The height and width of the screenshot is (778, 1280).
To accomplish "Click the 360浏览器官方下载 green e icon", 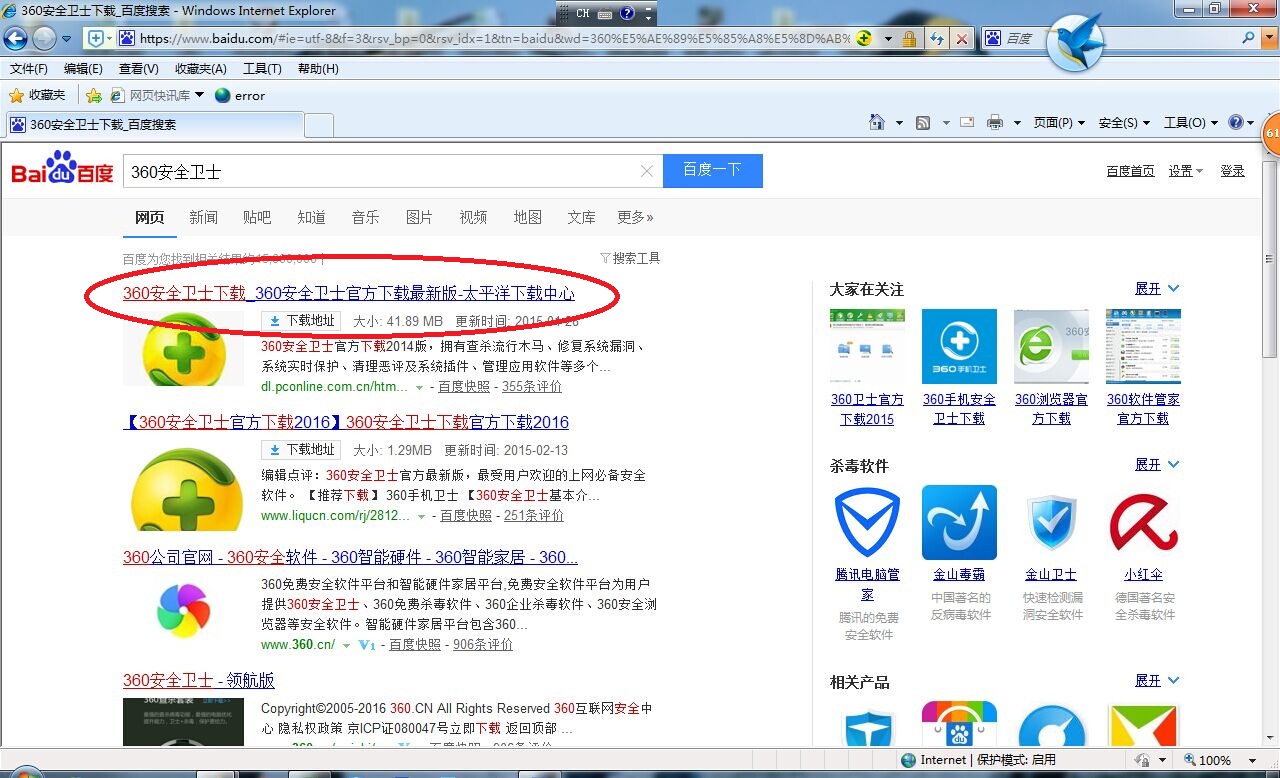I will [1051, 346].
